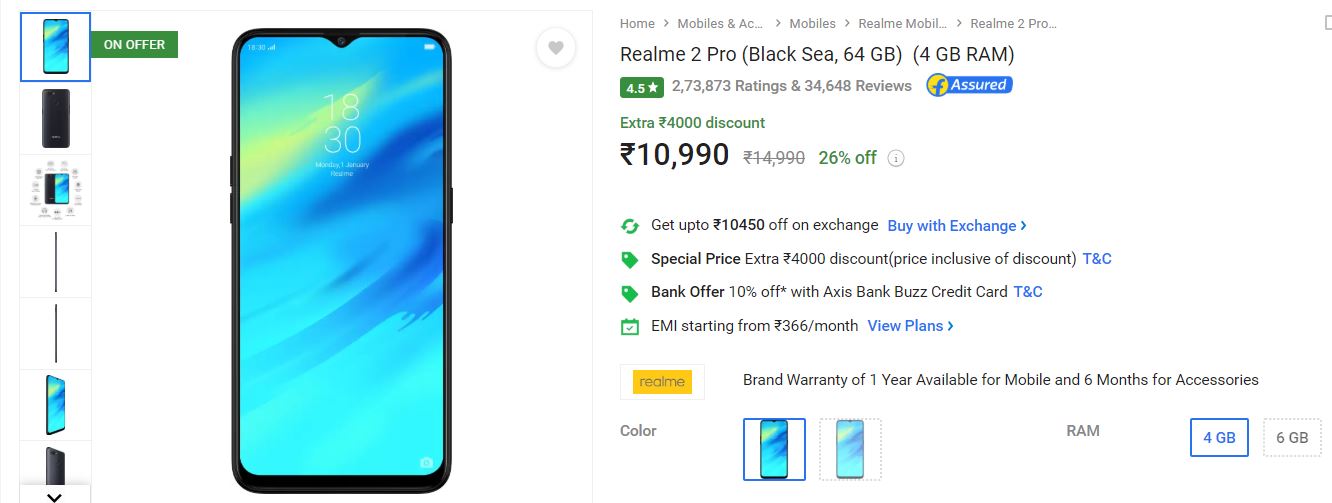Choose the Black Sea color swatch
The image size is (1332, 503).
click(x=774, y=448)
